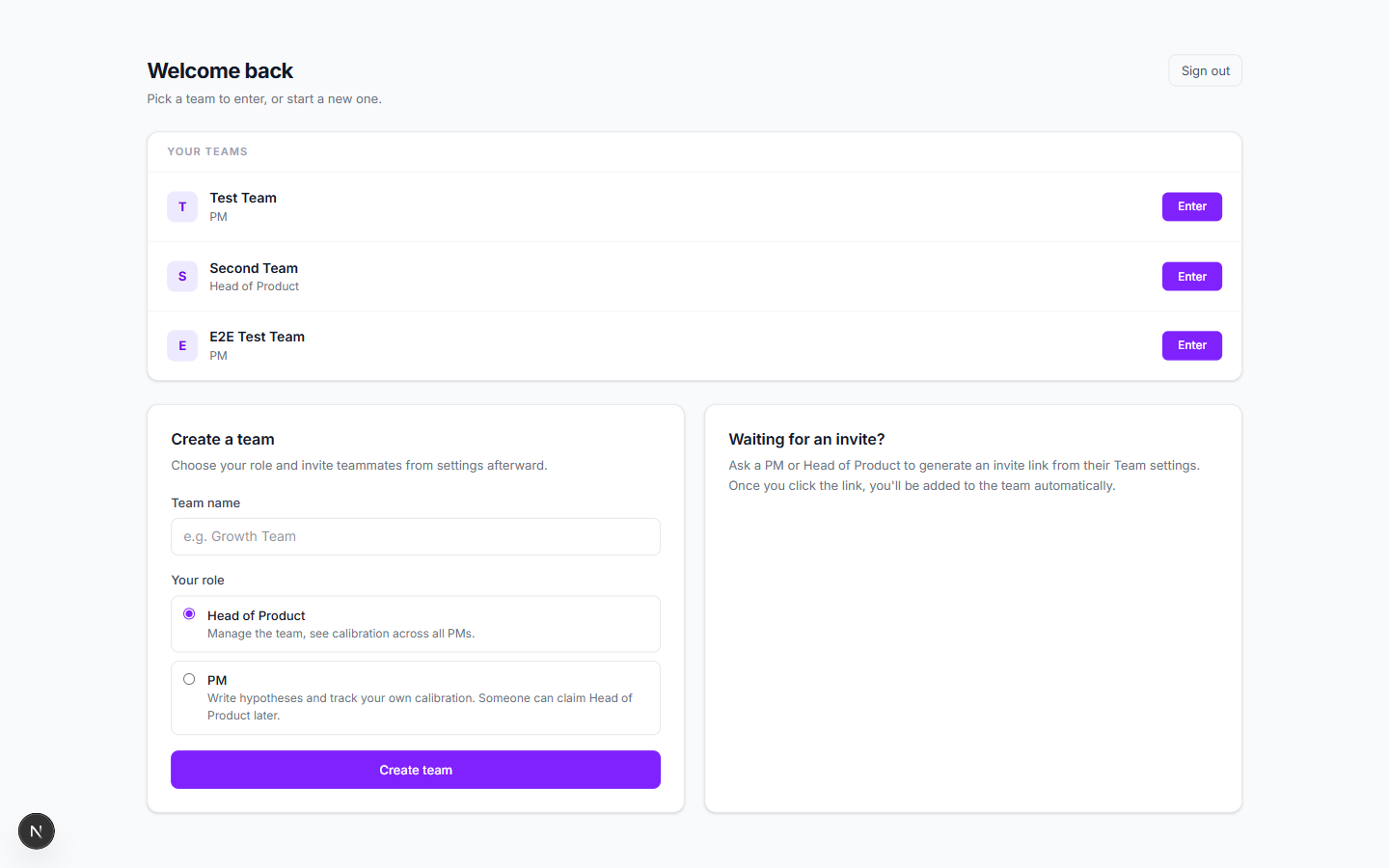Enter the E2E Test Team

tap(1192, 345)
